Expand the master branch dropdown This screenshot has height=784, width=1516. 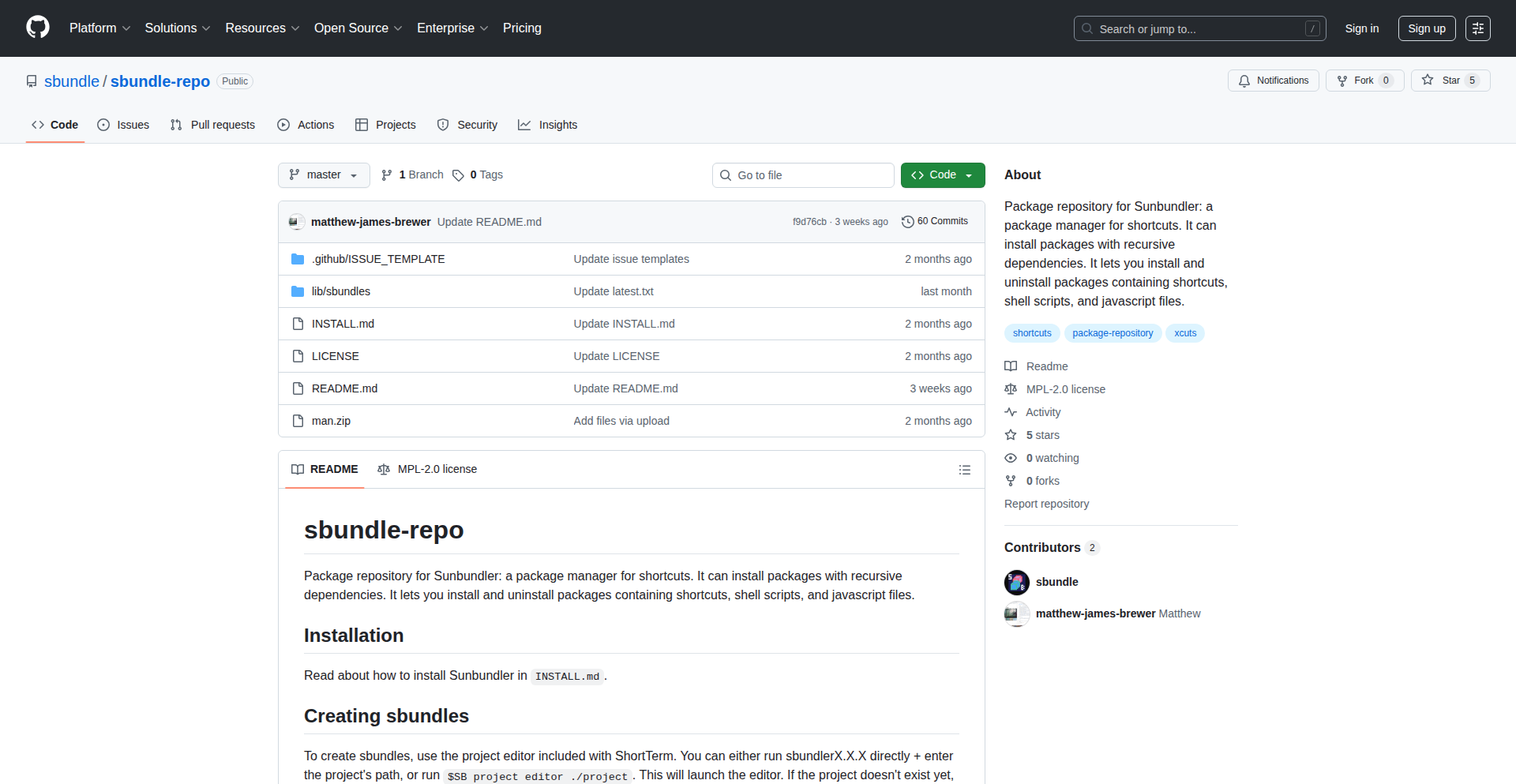(324, 175)
